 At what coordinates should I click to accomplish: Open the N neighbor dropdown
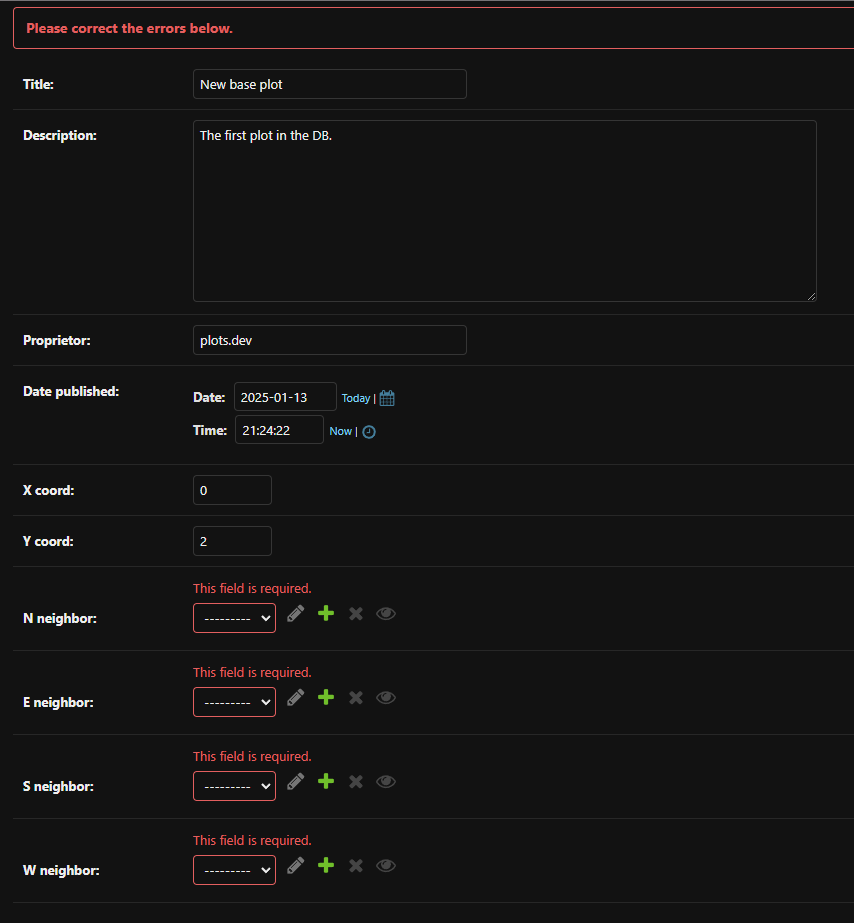tap(234, 618)
